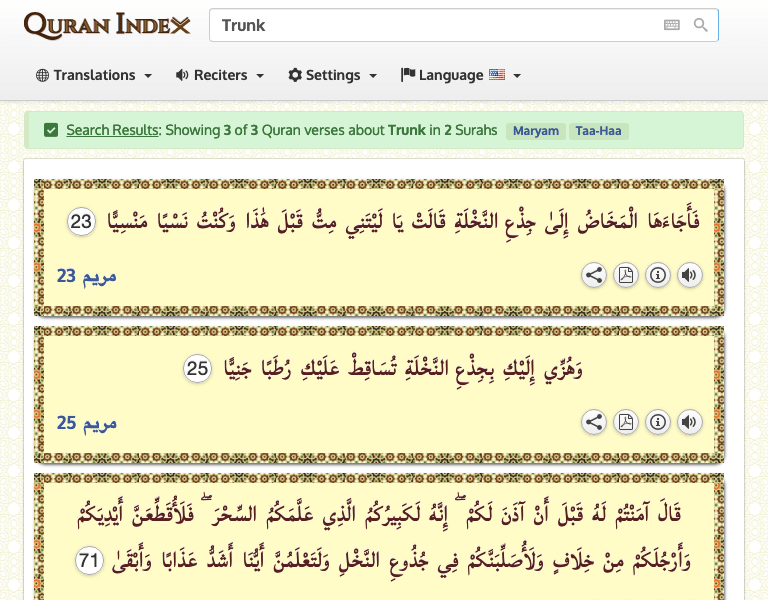Export Maryam verse 25 as PDF
Viewport: 768px width, 600px height.
tap(626, 423)
